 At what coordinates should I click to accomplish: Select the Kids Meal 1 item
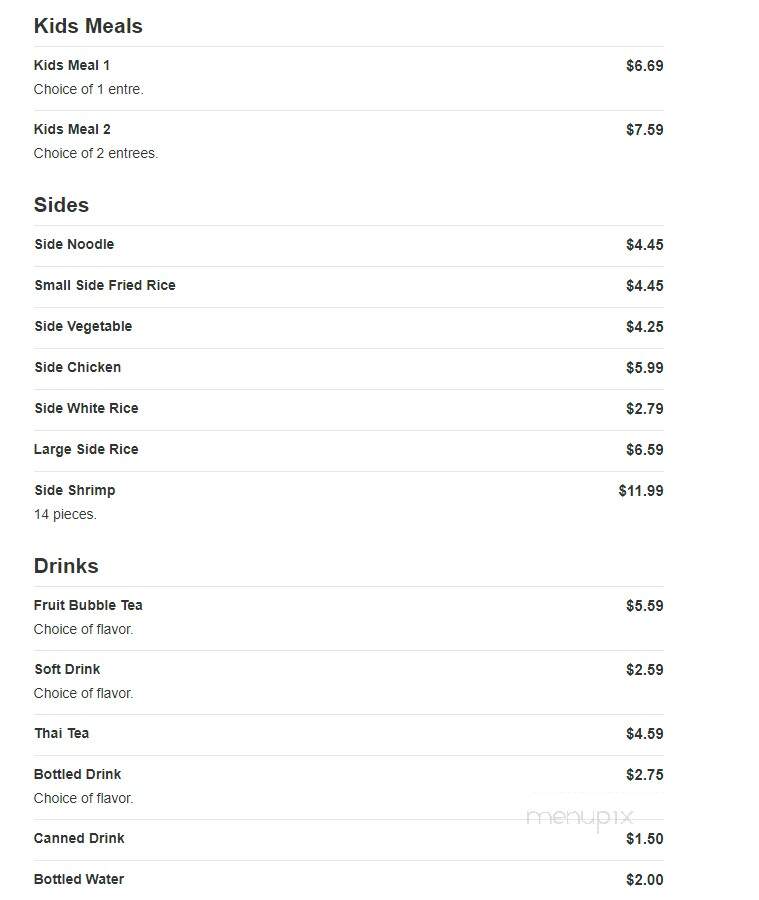(x=348, y=78)
